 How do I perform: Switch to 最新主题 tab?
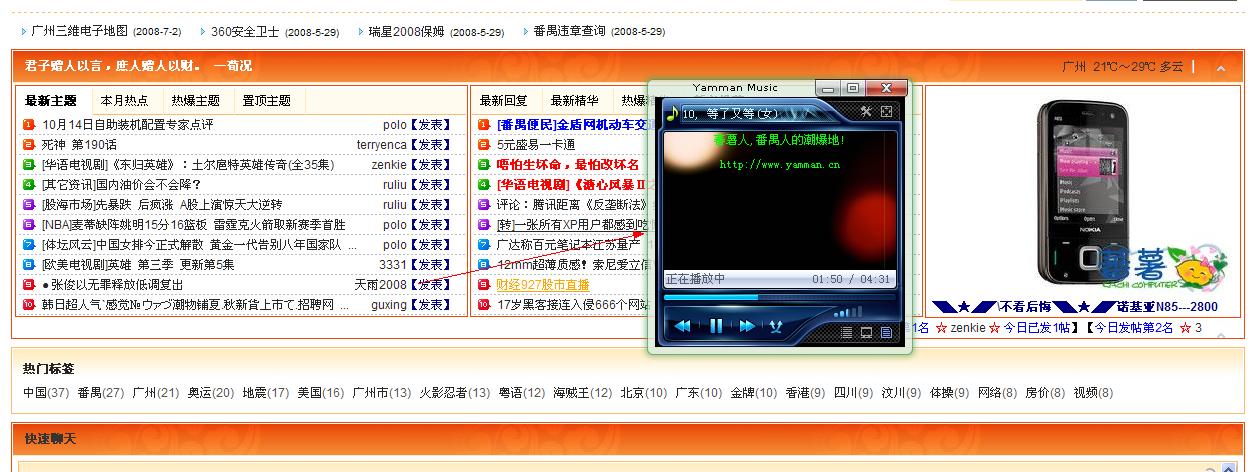click(x=51, y=101)
